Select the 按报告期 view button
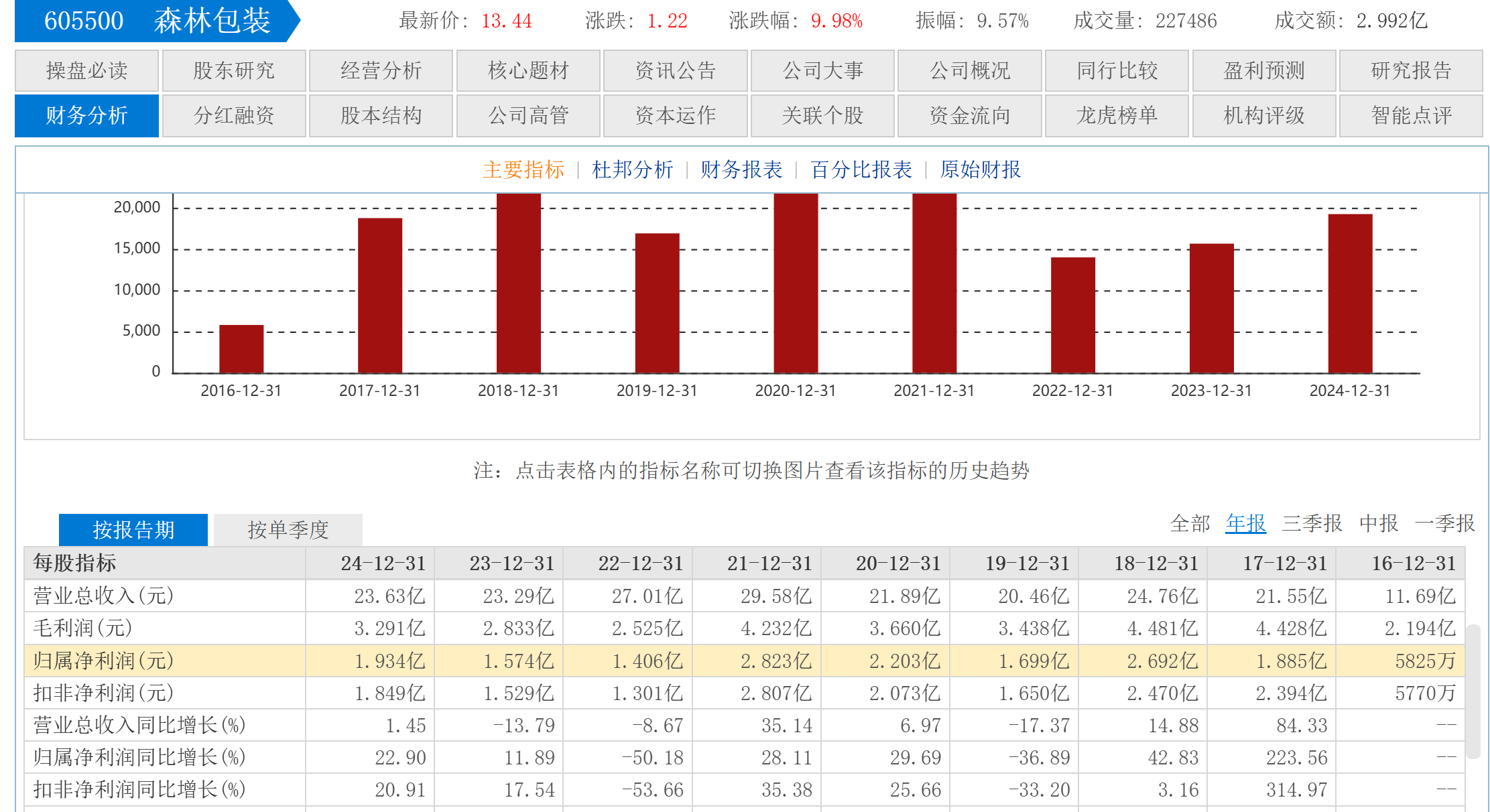This screenshot has height=812, width=1490. point(133,530)
